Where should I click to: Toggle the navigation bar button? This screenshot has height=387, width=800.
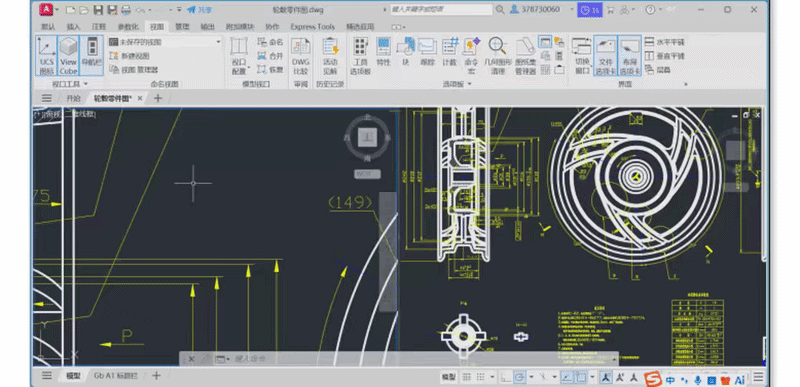[92, 56]
